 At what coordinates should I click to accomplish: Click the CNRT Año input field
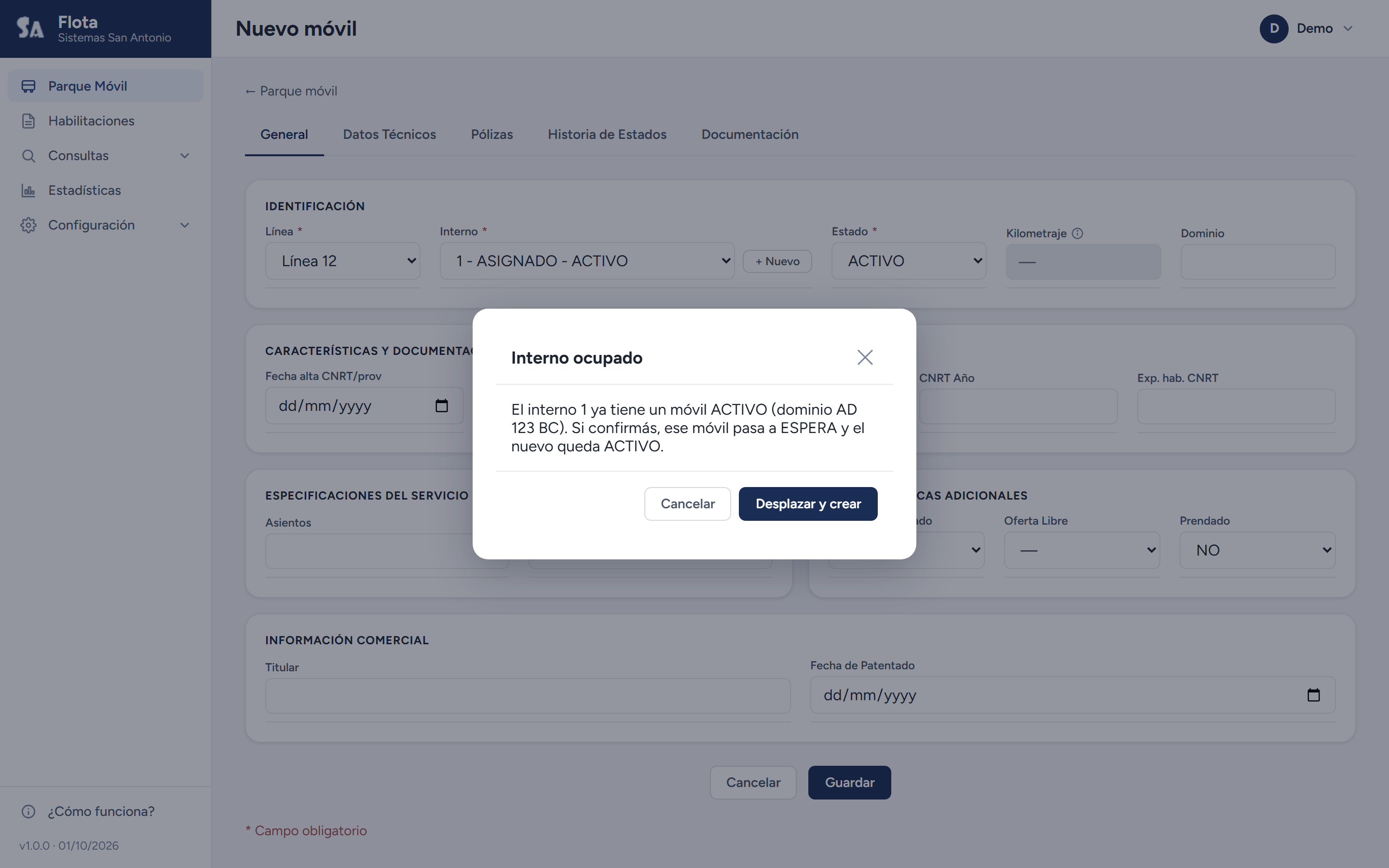[1018, 407]
